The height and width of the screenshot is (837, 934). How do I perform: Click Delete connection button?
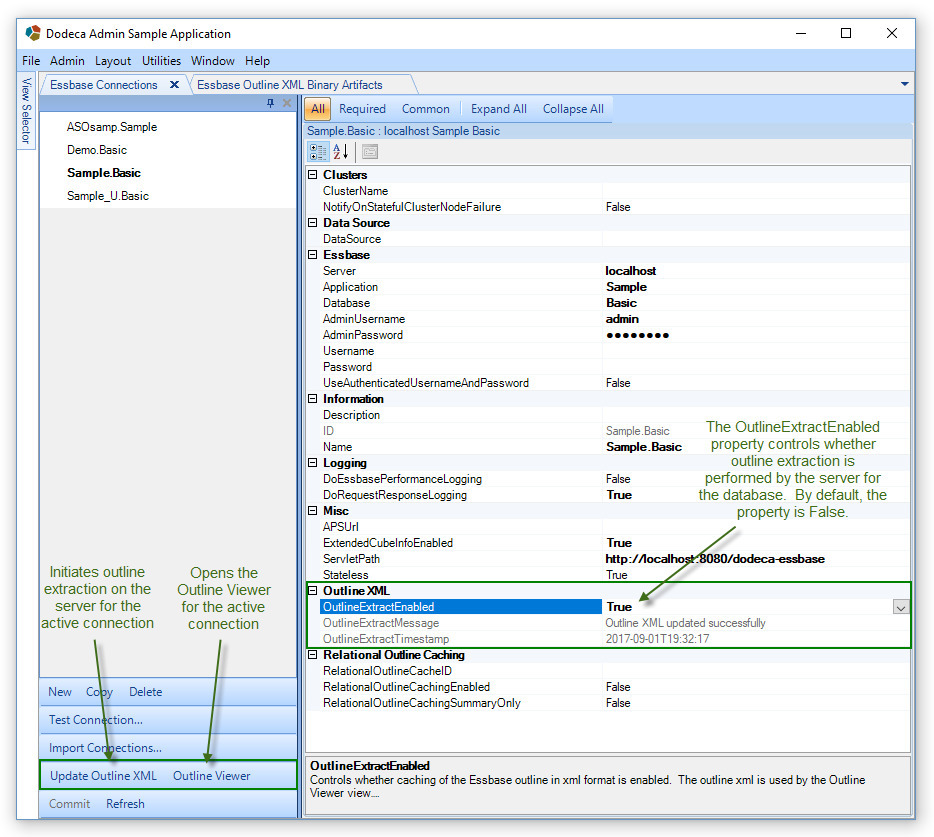pyautogui.click(x=145, y=692)
